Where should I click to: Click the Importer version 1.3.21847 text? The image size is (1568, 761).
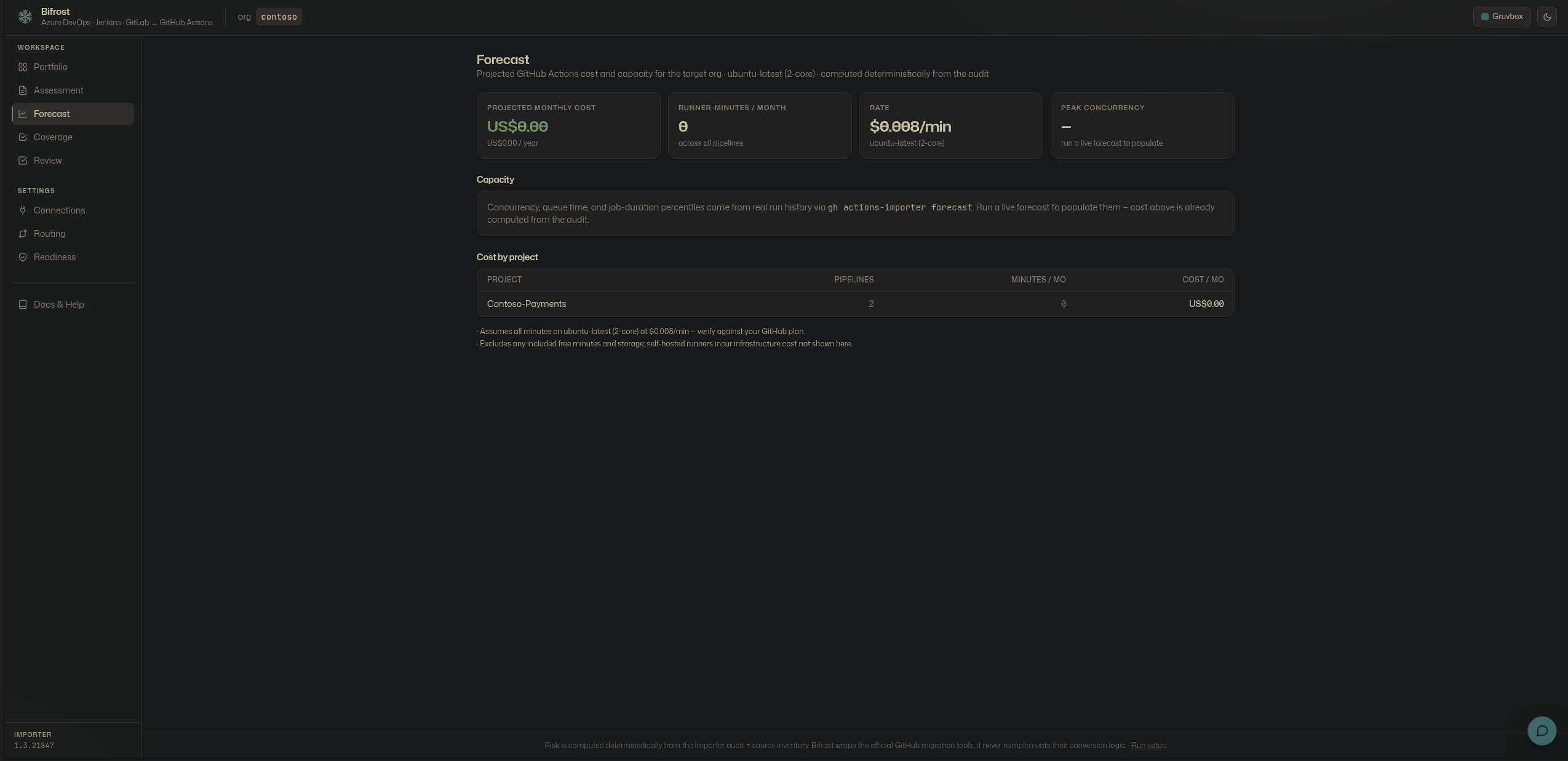point(34,746)
